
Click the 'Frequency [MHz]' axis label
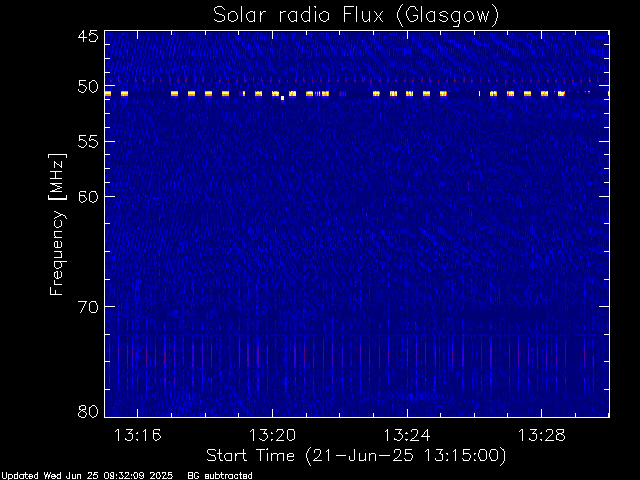coord(57,224)
